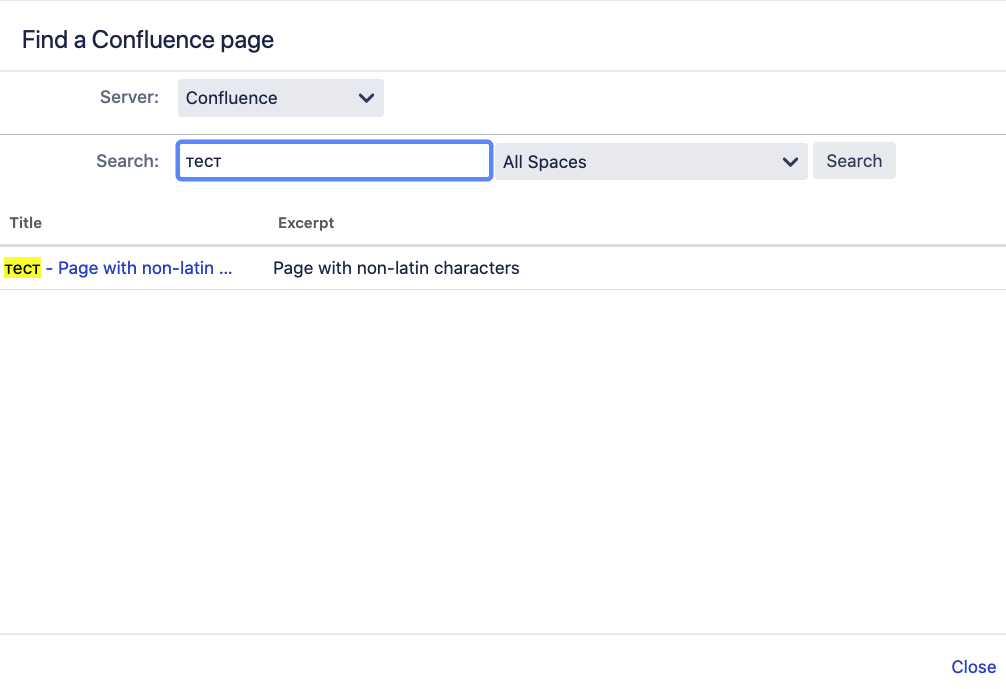Click the 'Search:' field label
Viewport: 1006px width, 689px height.
[x=127, y=161]
